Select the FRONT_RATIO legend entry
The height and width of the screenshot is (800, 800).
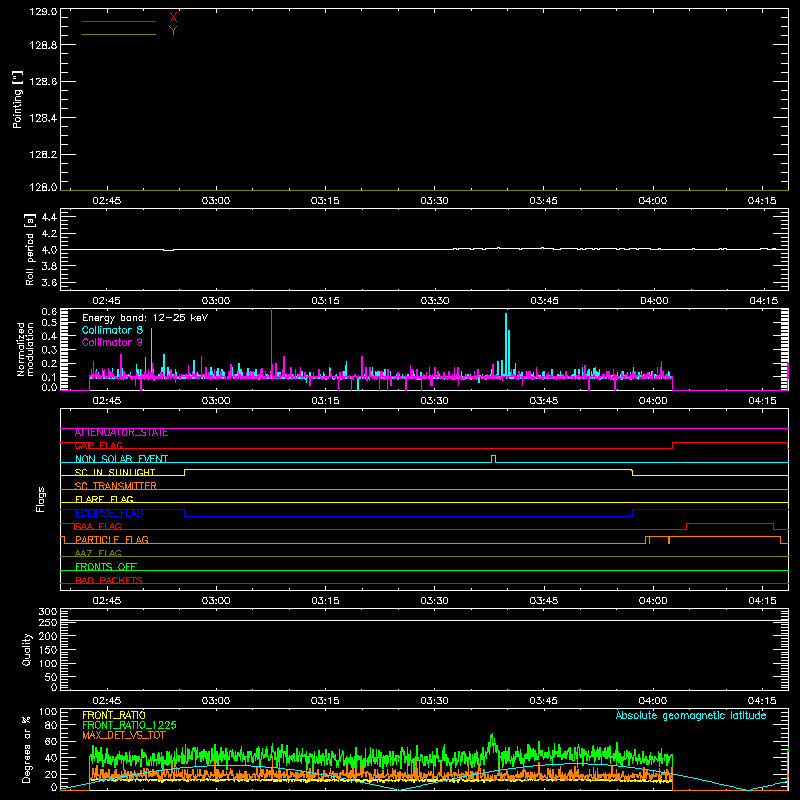(114, 715)
